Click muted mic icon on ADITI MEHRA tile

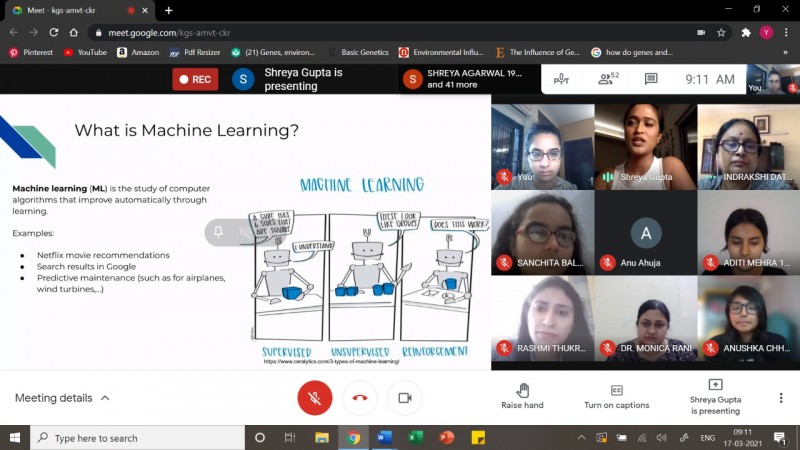pyautogui.click(x=710, y=263)
